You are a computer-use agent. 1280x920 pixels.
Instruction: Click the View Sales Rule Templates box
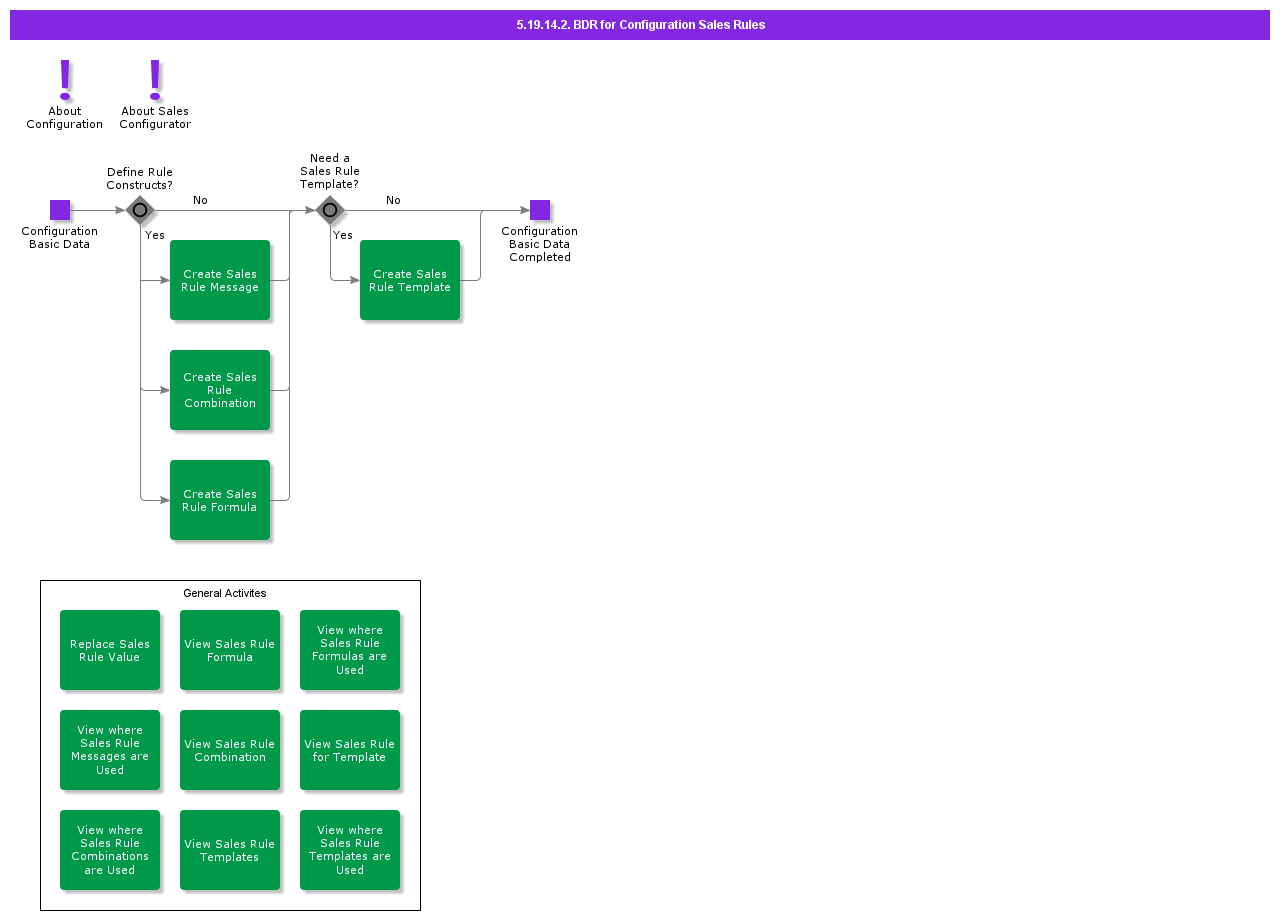pos(230,850)
